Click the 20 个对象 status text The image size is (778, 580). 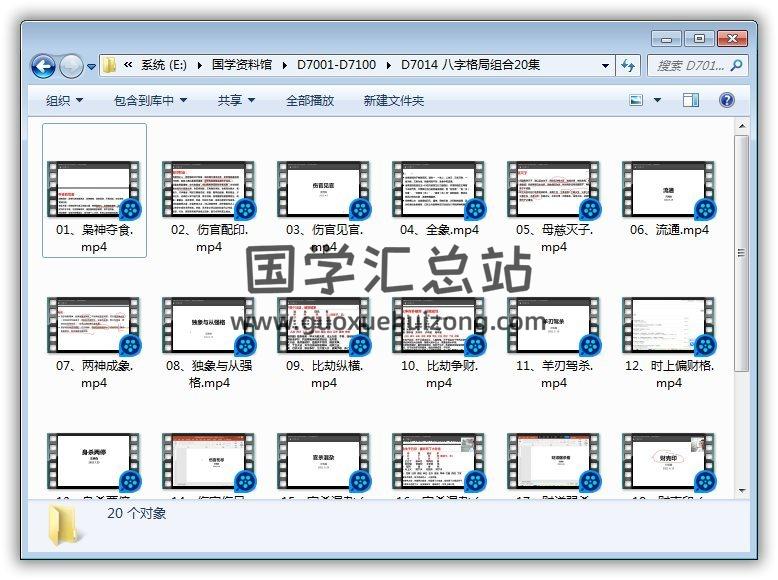pos(136,513)
